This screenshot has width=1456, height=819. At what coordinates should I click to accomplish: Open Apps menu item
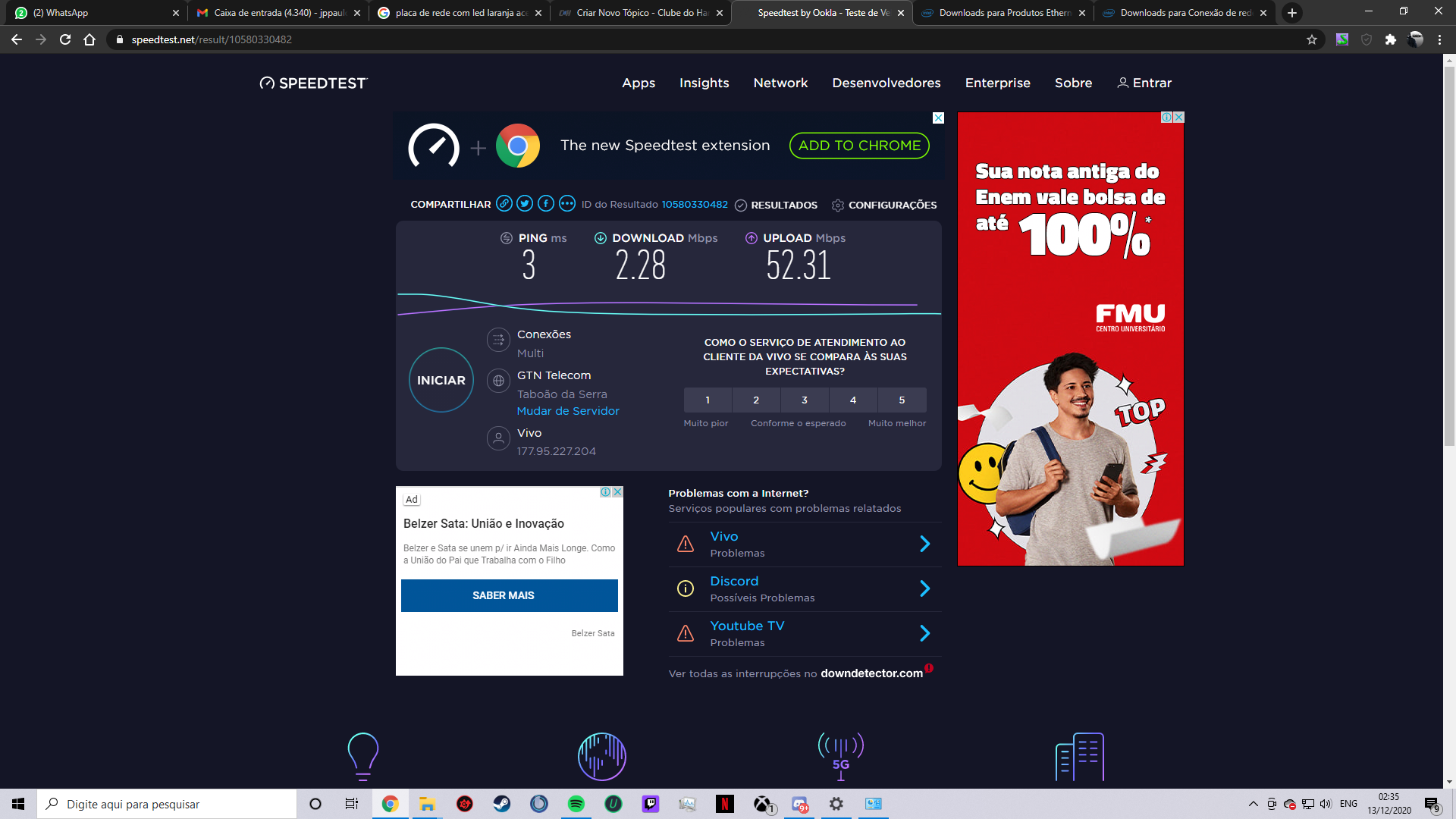point(639,83)
